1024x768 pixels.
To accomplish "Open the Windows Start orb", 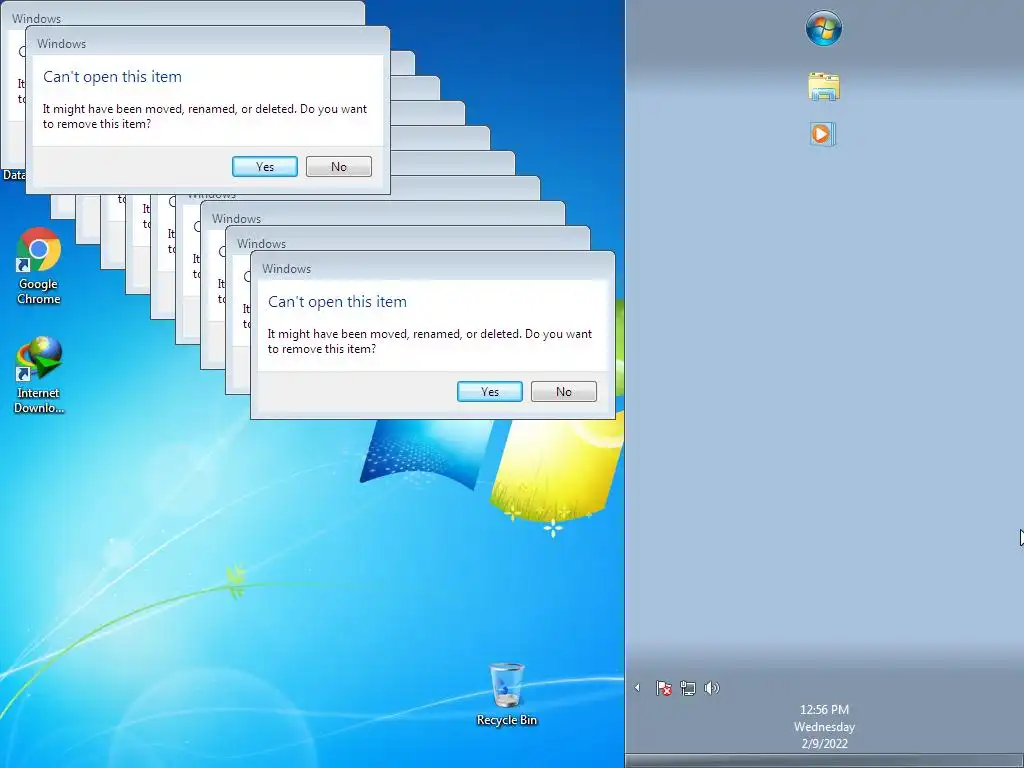I will [x=824, y=29].
